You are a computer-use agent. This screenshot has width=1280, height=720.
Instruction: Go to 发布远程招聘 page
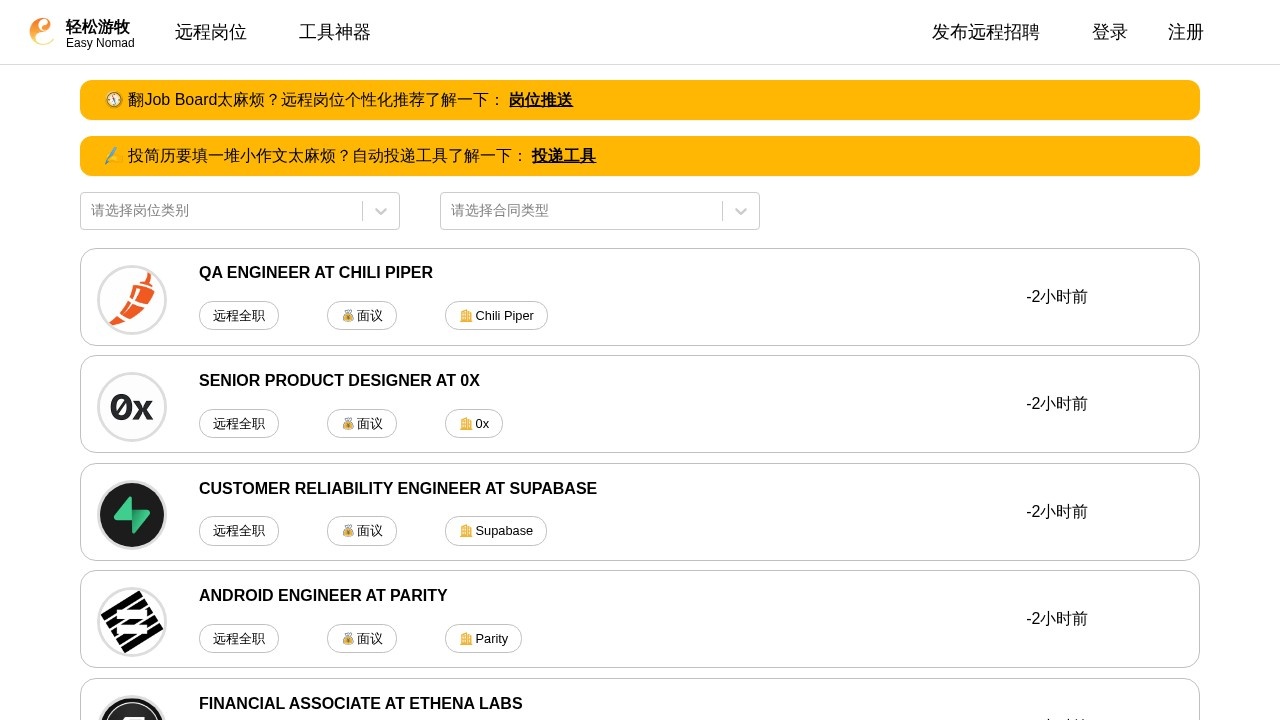(986, 32)
